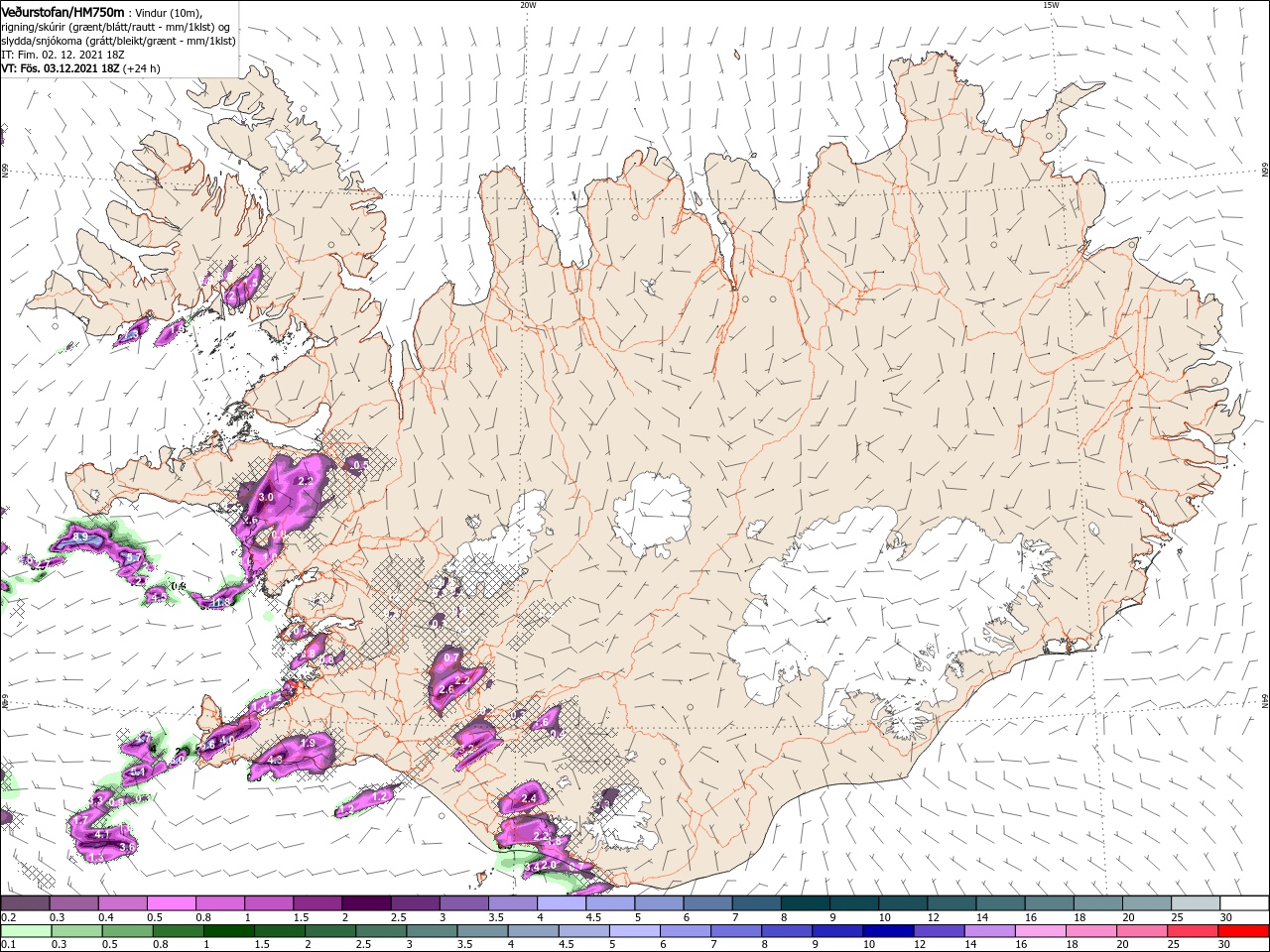Select the deep blue 10 mm rain swatch

[887, 931]
